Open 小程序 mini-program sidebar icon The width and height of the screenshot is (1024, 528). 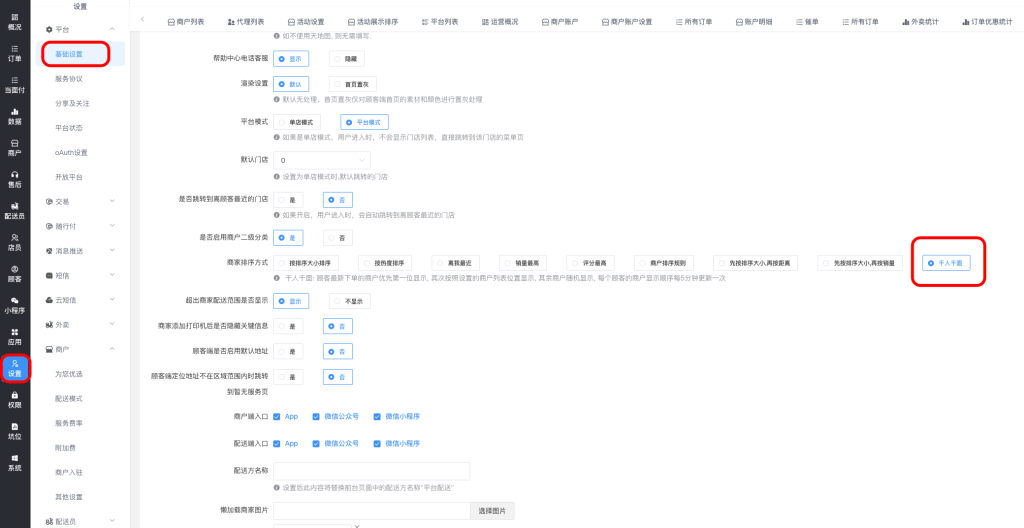[14, 304]
